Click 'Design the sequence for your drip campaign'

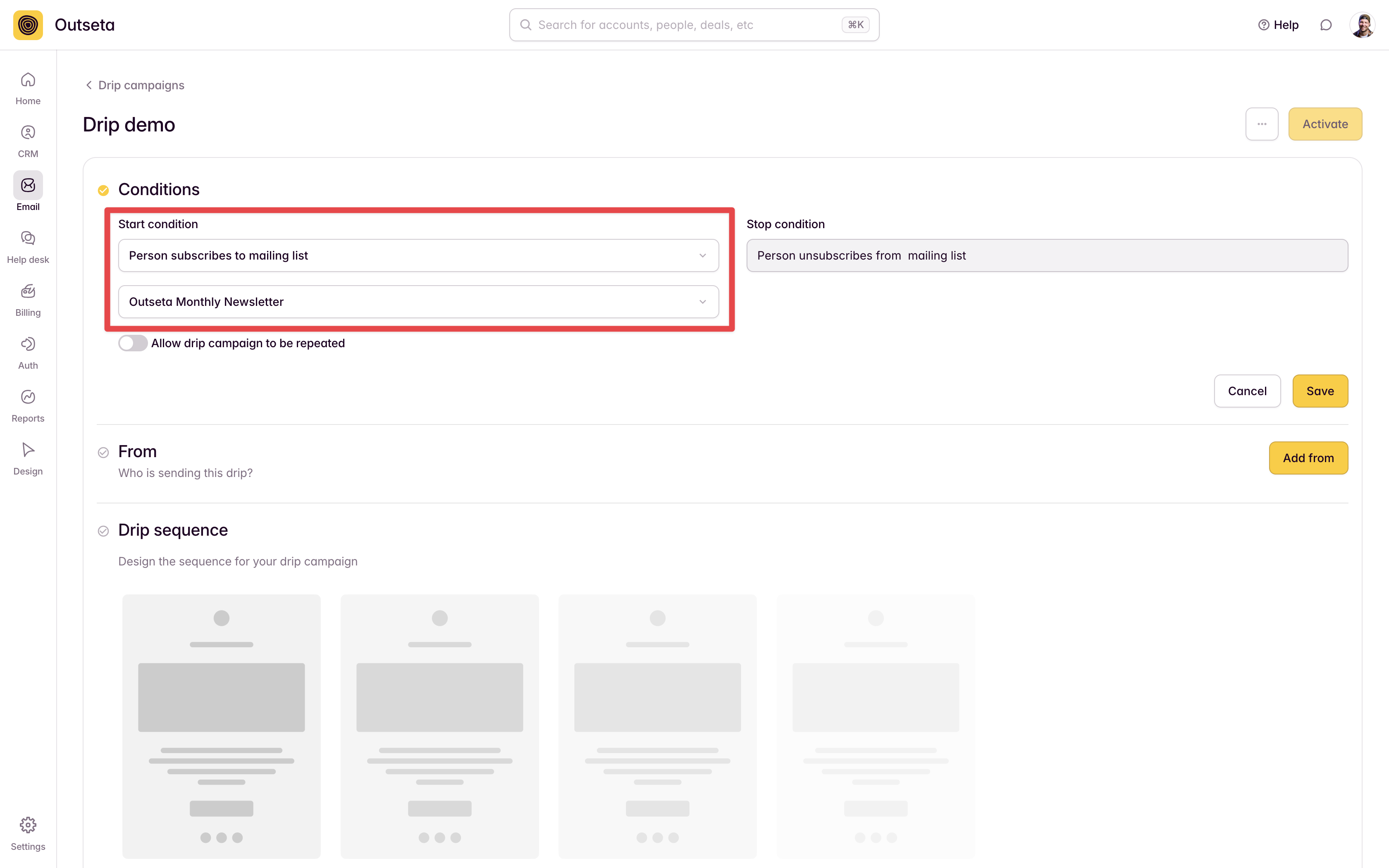pyautogui.click(x=238, y=561)
